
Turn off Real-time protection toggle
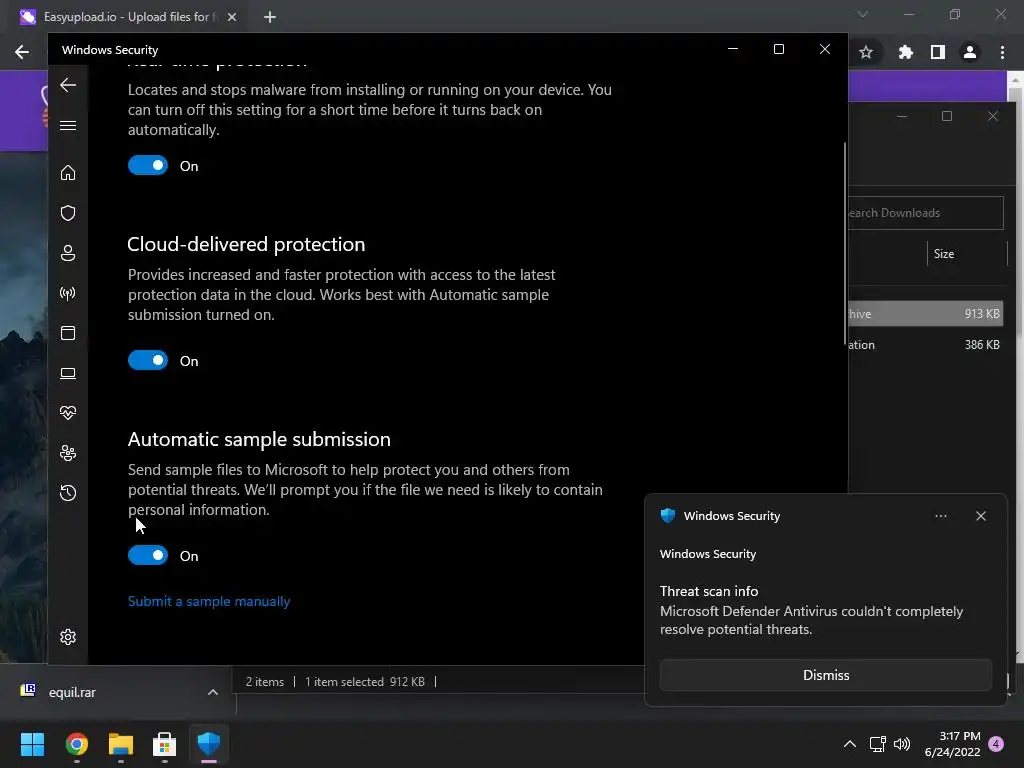point(148,165)
